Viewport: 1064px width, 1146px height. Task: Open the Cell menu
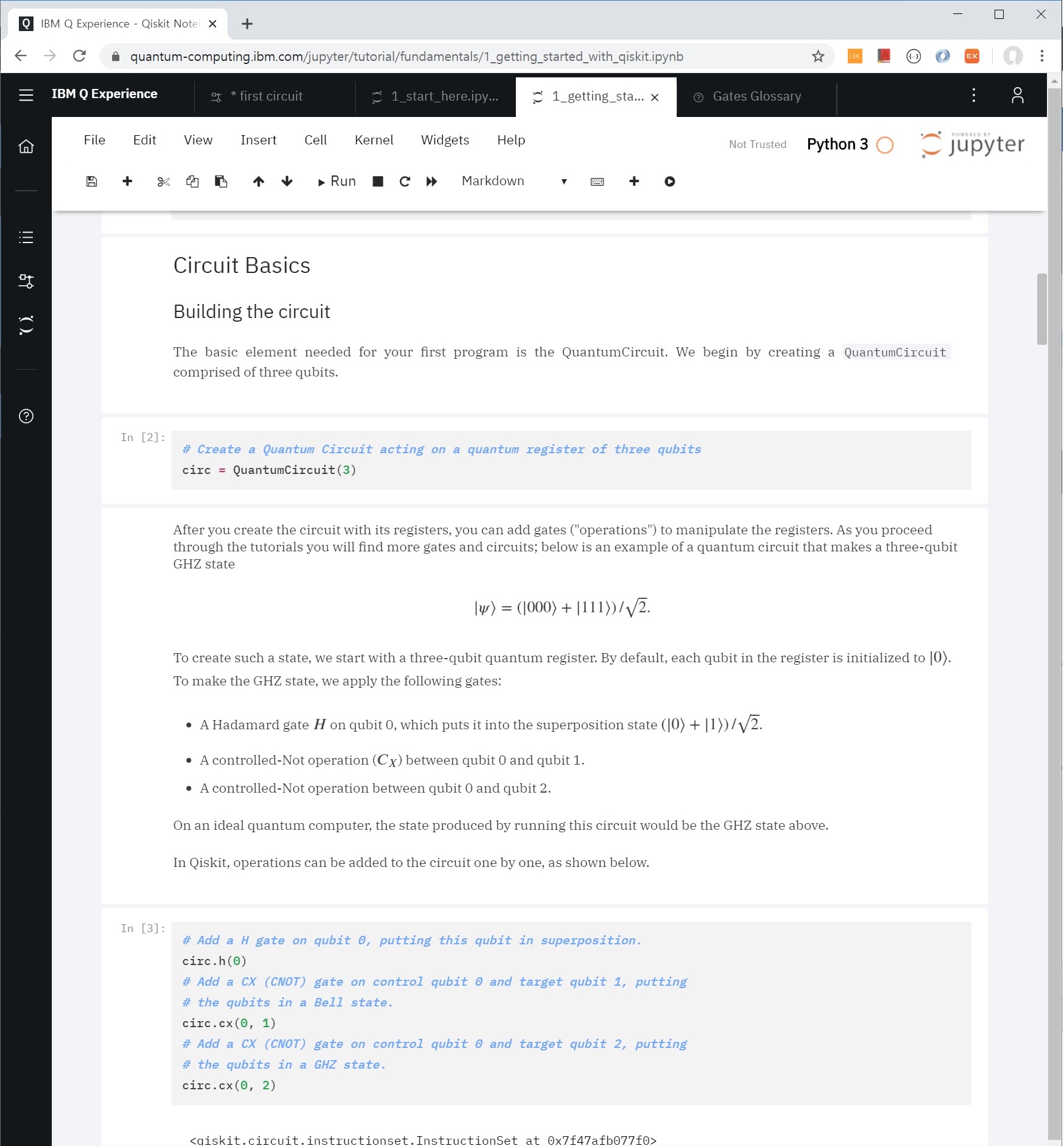click(315, 140)
